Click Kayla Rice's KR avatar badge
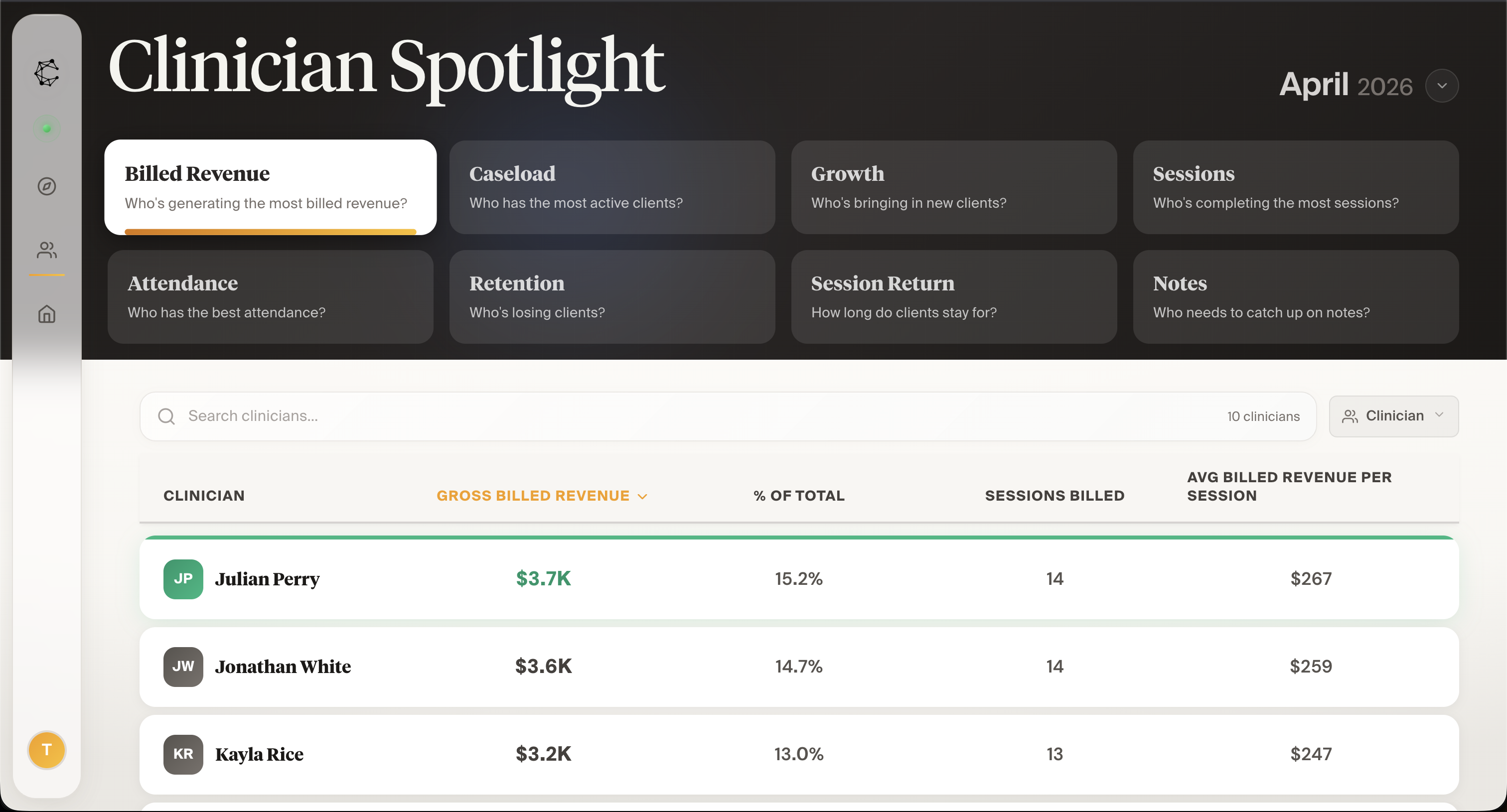The width and height of the screenshot is (1507, 812). tap(183, 754)
